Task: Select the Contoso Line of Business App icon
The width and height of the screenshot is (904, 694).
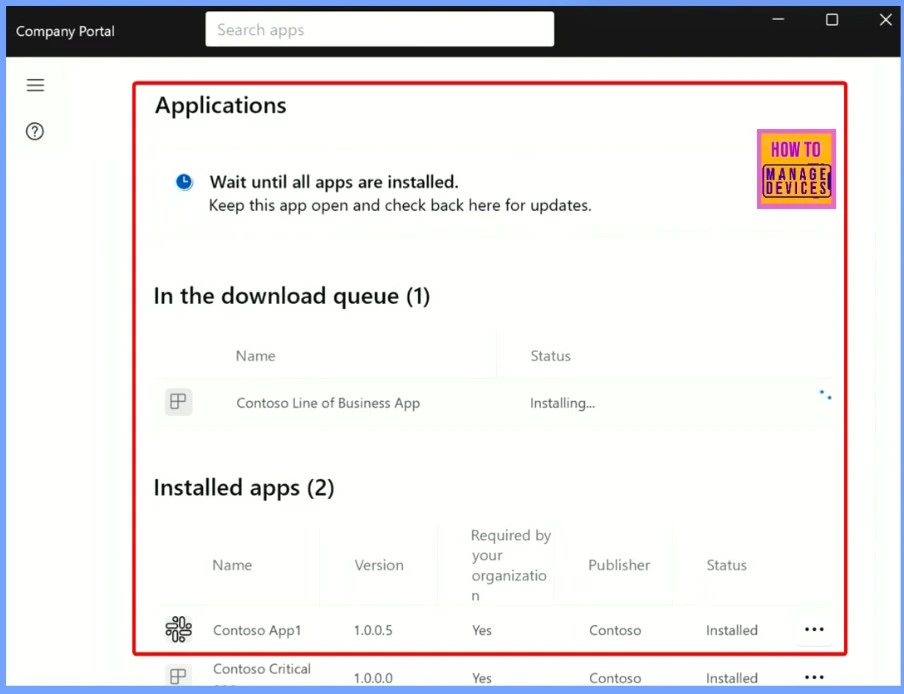Action: point(178,402)
